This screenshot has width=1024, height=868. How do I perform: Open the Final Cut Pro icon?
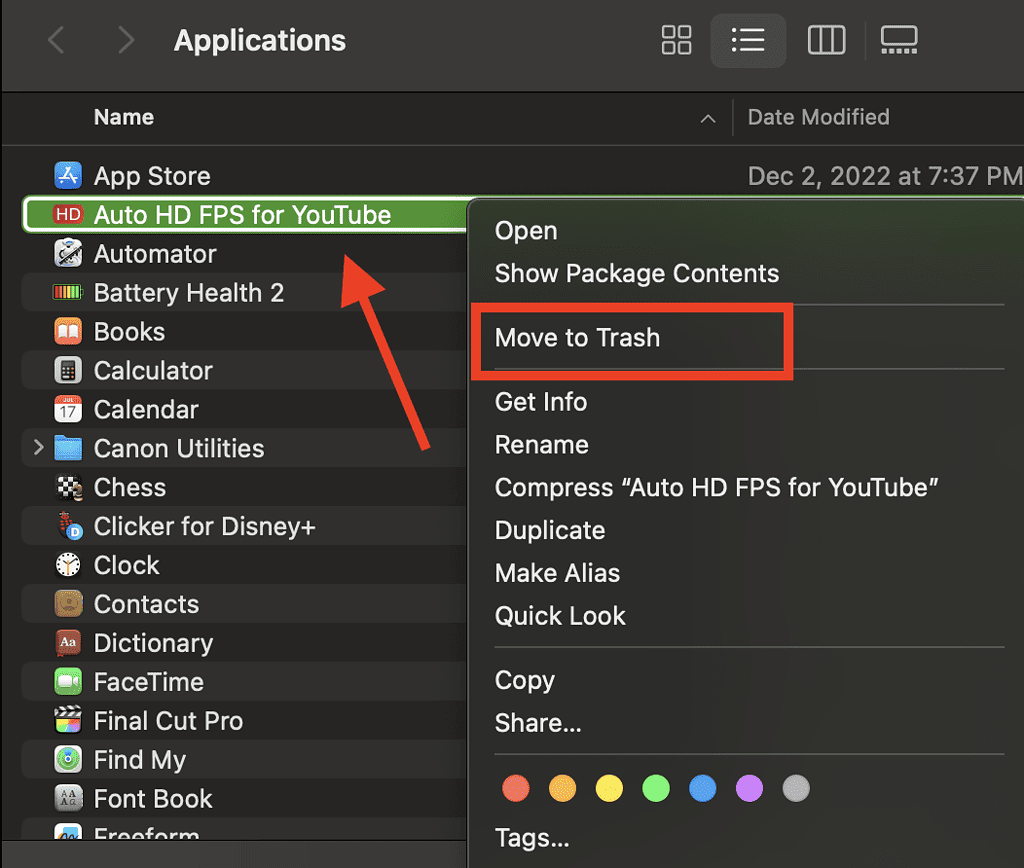[66, 720]
